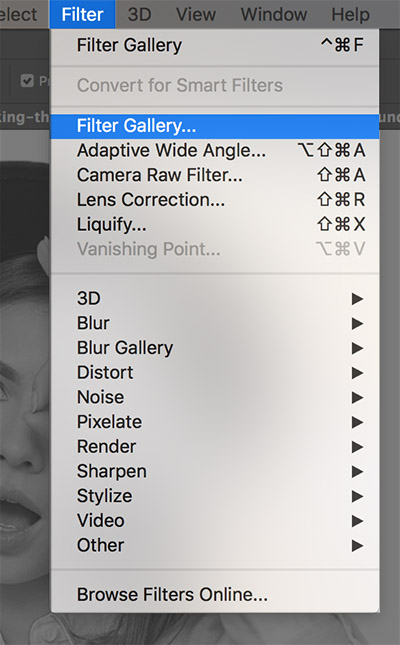Open Camera Raw Filter...
Image resolution: width=400 pixels, height=645 pixels.
(214, 175)
